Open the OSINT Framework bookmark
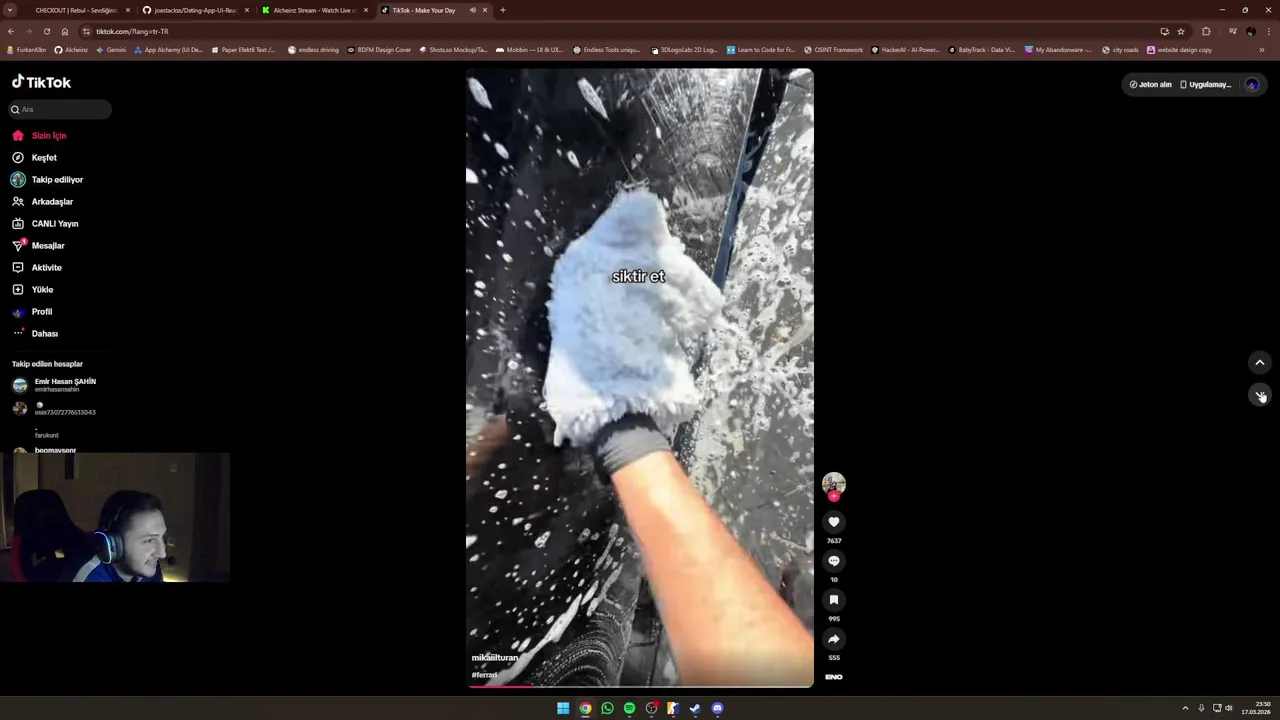The height and width of the screenshot is (720, 1280). point(834,49)
